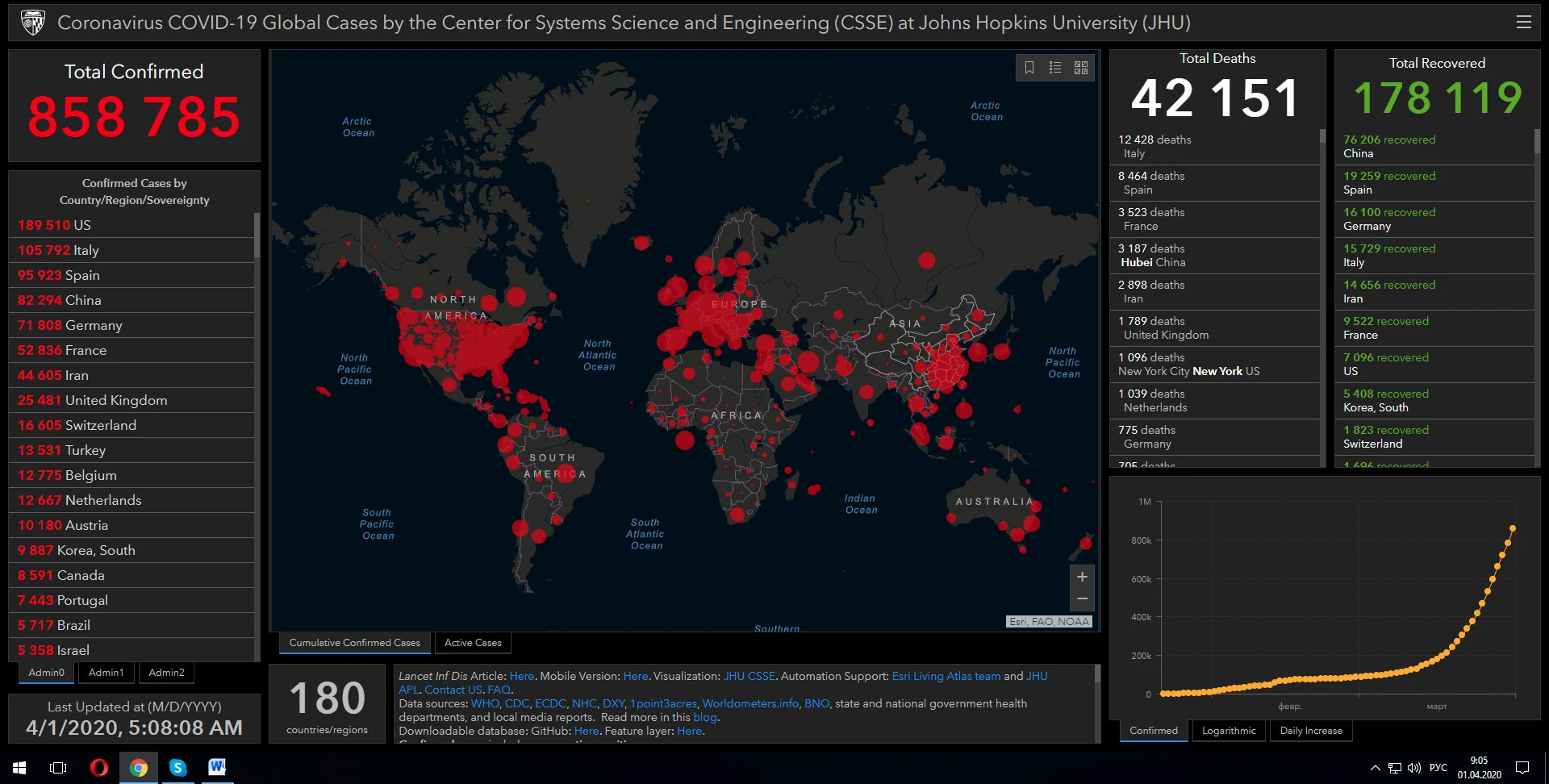
Task: Click the JHU shield logo
Action: point(32,23)
